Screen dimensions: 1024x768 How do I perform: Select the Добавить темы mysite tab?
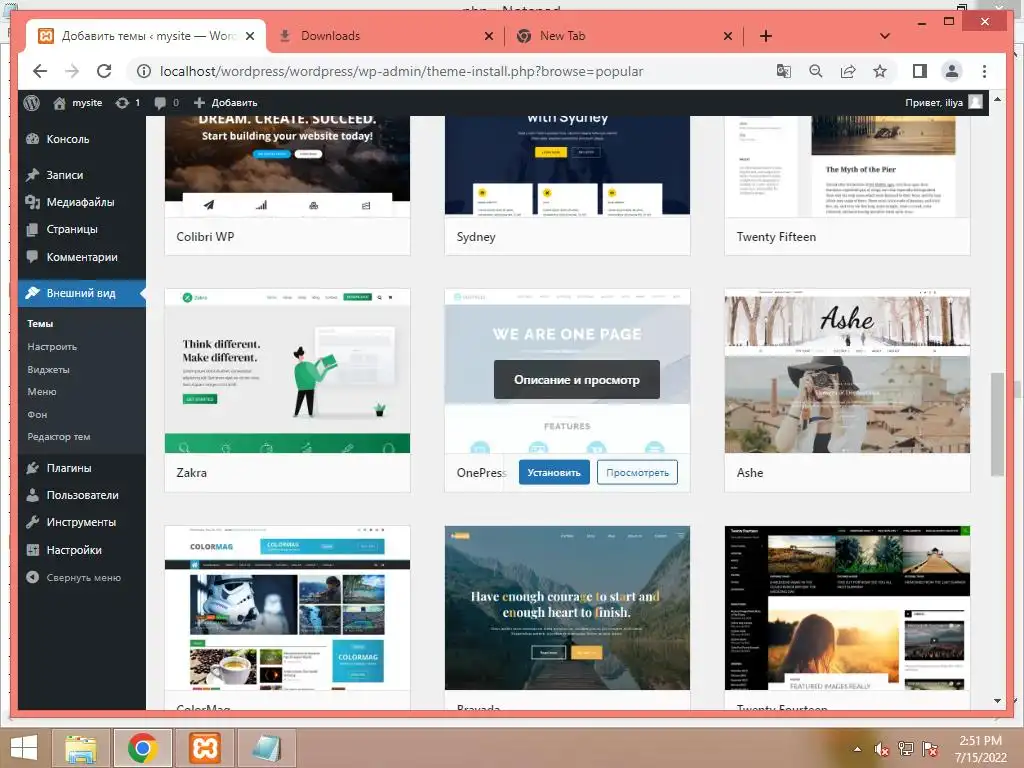click(146, 36)
